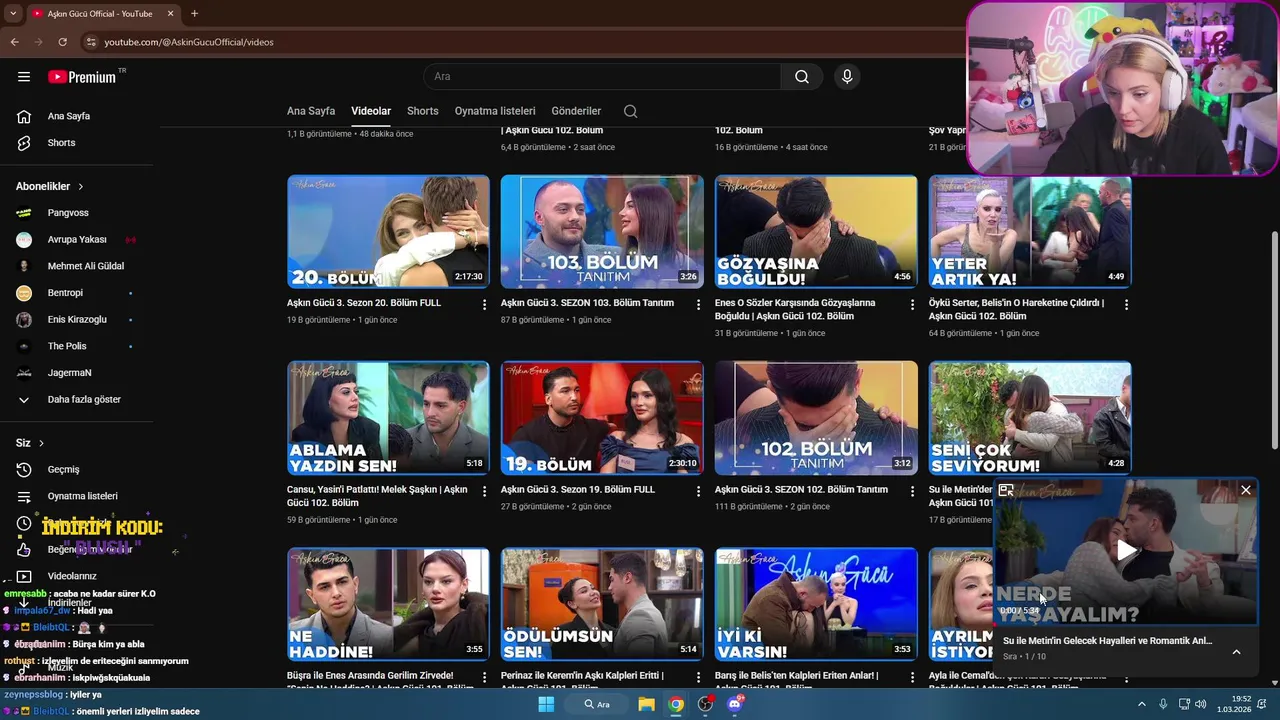This screenshot has height=720, width=1280.
Task: Open site info icon in the address bar
Action: click(x=91, y=42)
